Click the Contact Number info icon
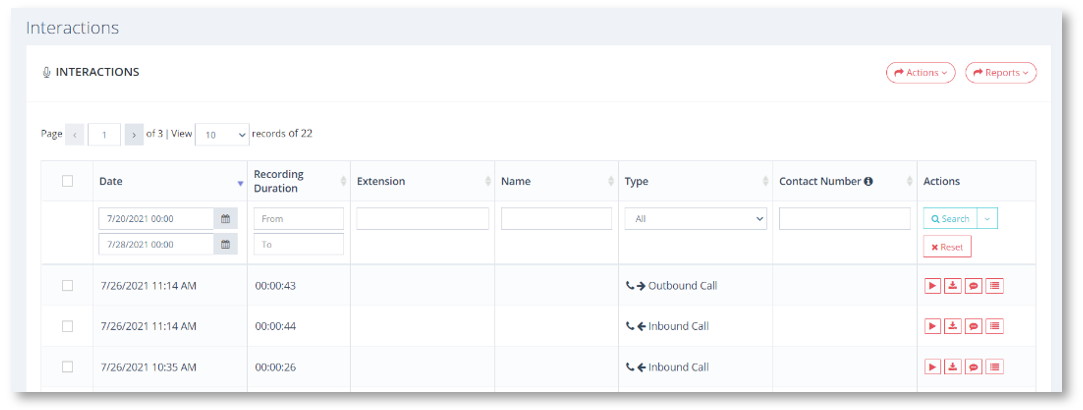This screenshot has height=410, width=1083. 868,182
